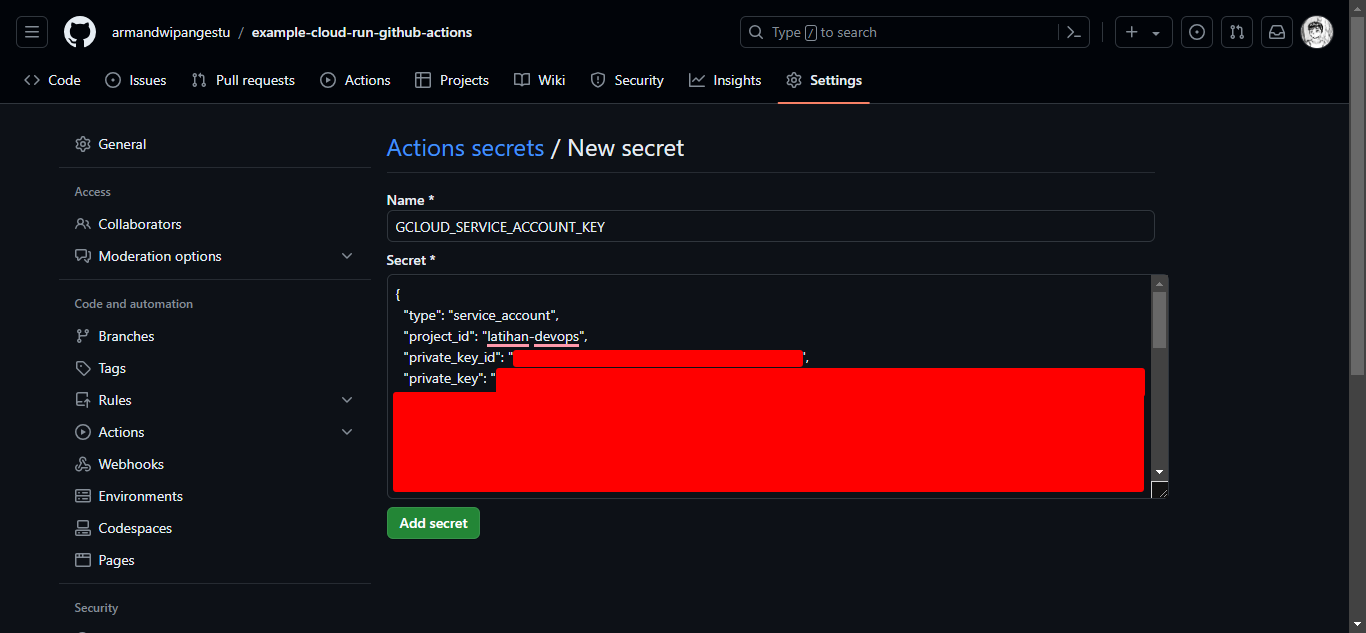Open your profile avatar menu

[1317, 31]
